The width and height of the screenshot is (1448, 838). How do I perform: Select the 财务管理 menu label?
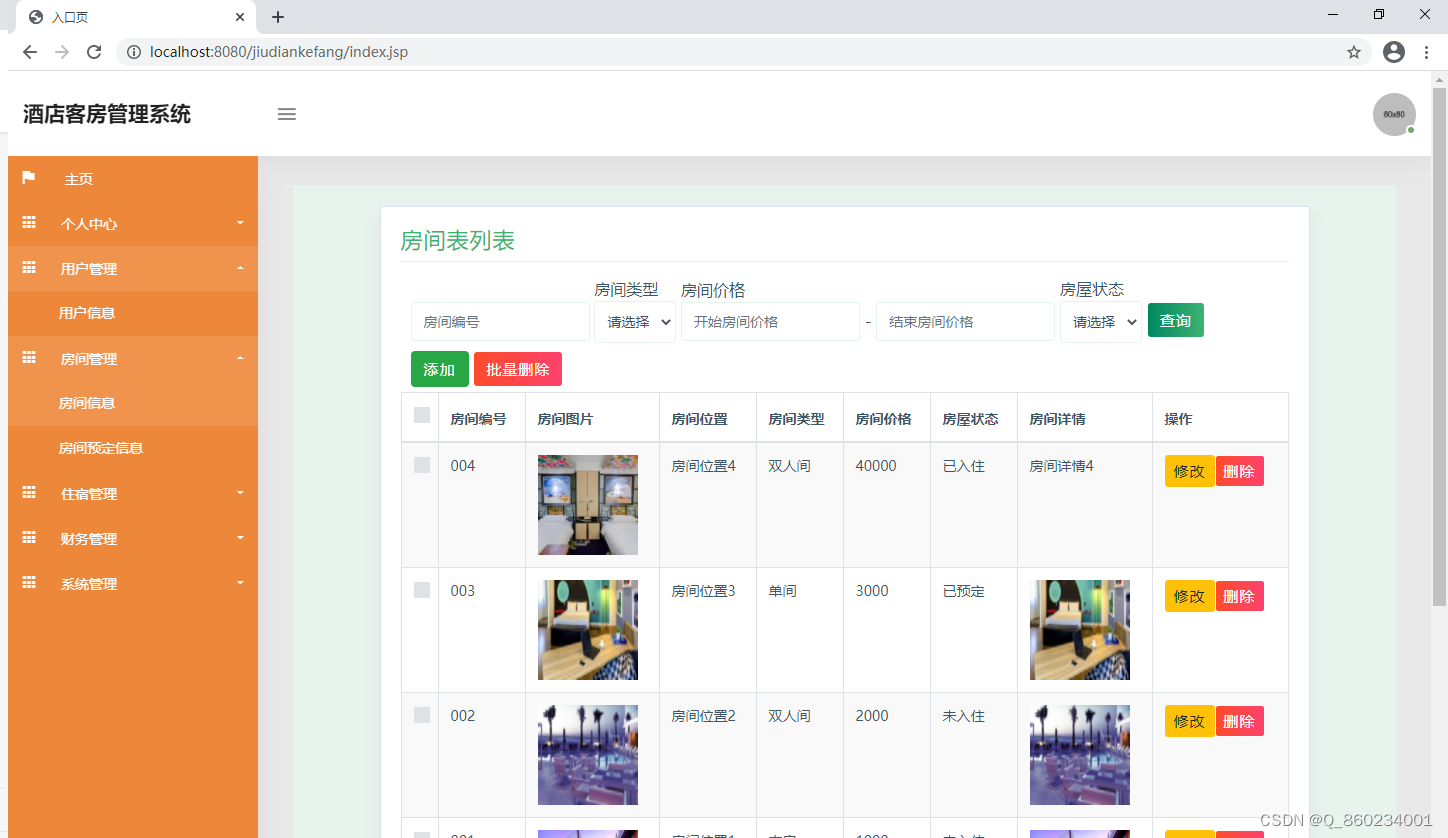pyautogui.click(x=89, y=539)
